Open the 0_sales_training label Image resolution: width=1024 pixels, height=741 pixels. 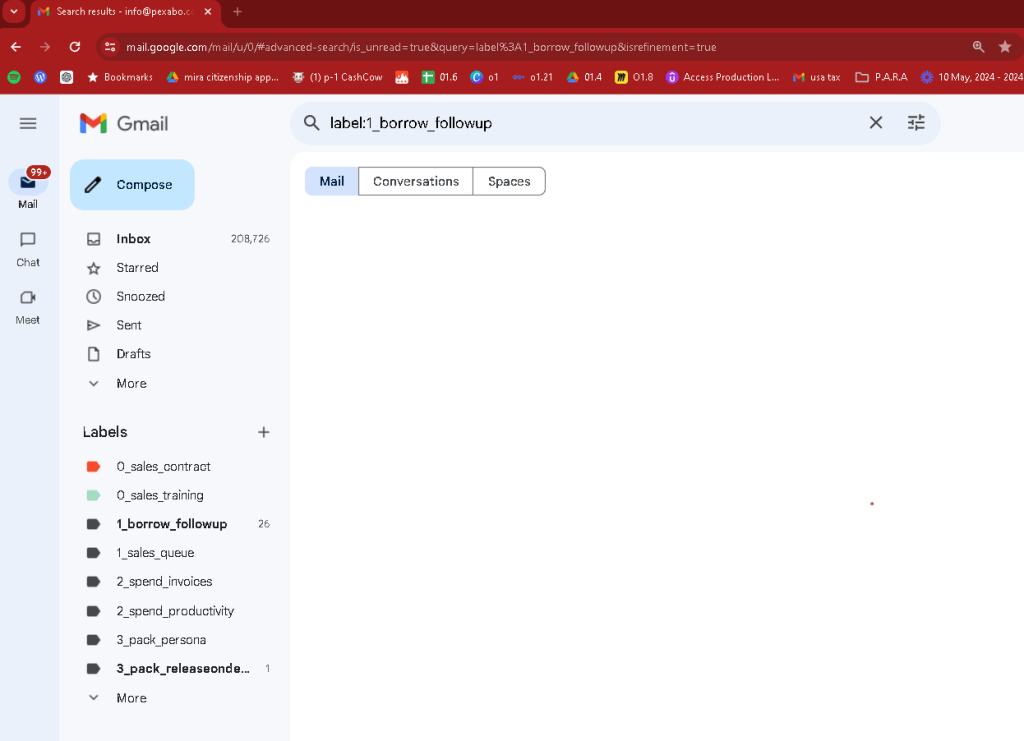pyautogui.click(x=177, y=496)
